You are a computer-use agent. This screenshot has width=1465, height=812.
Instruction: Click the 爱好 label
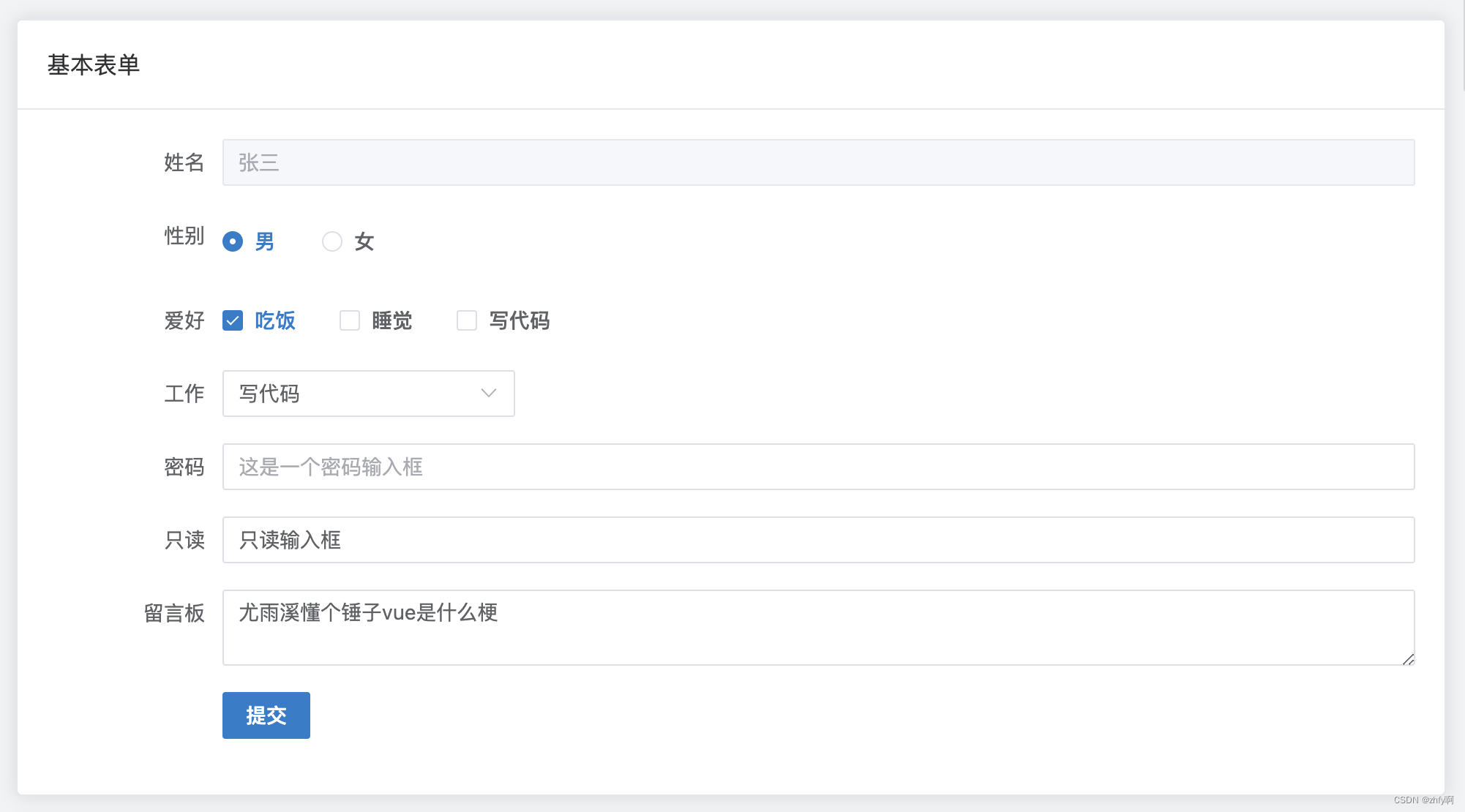click(x=184, y=320)
